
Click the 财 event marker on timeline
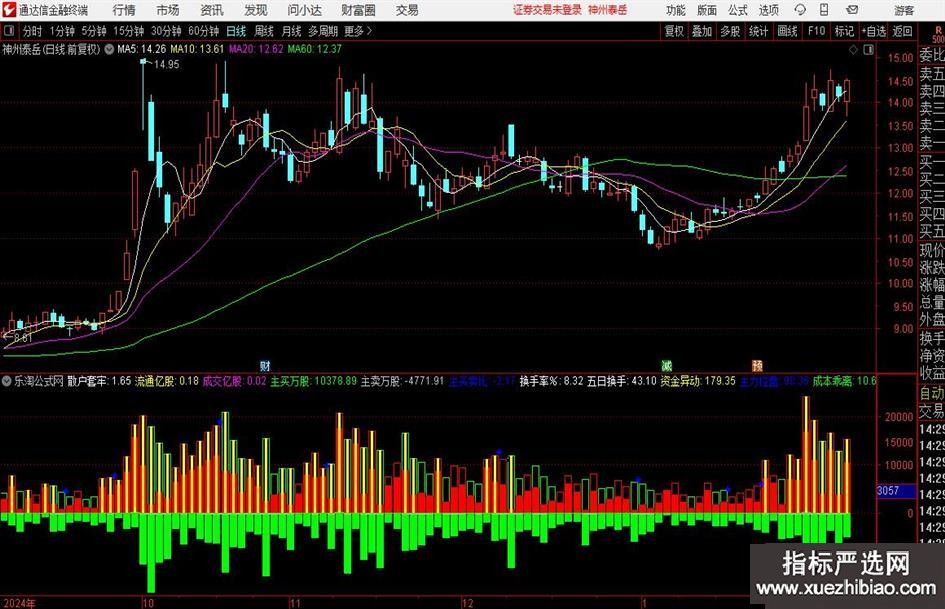[x=265, y=366]
